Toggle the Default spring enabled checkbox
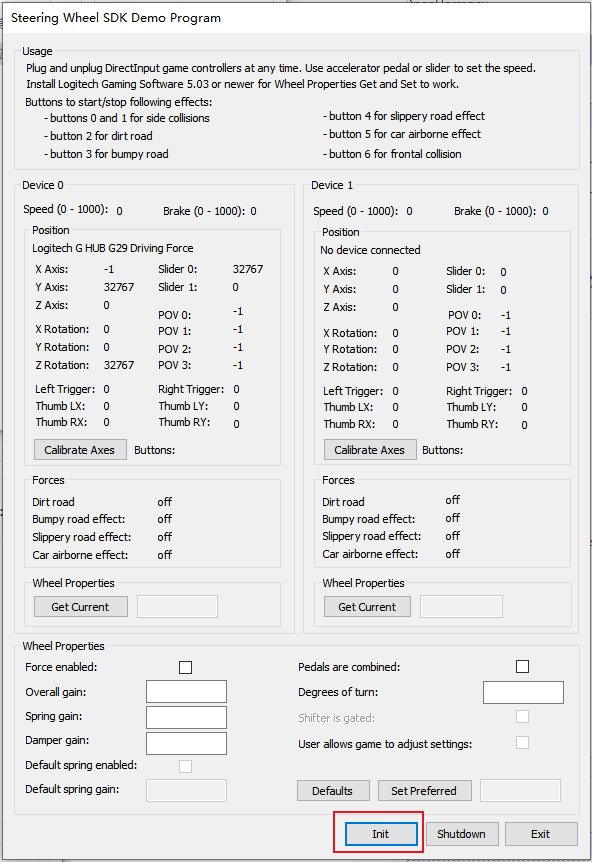The image size is (592, 862). point(186,766)
